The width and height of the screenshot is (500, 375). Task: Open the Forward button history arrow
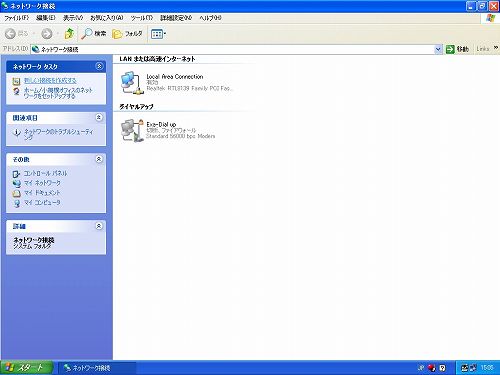pyautogui.click(x=57, y=33)
